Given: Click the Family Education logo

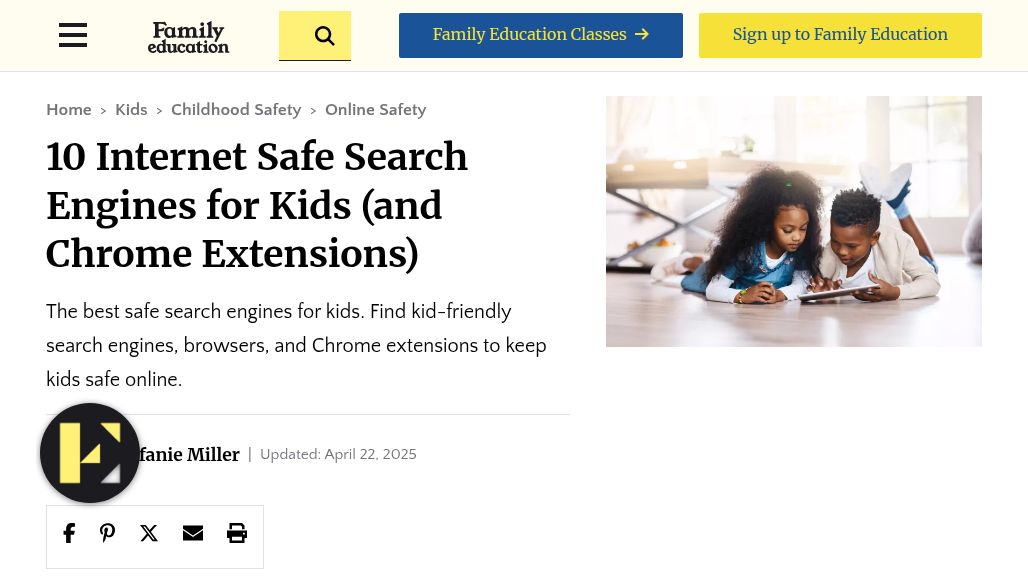Looking at the screenshot, I should tap(188, 37).
